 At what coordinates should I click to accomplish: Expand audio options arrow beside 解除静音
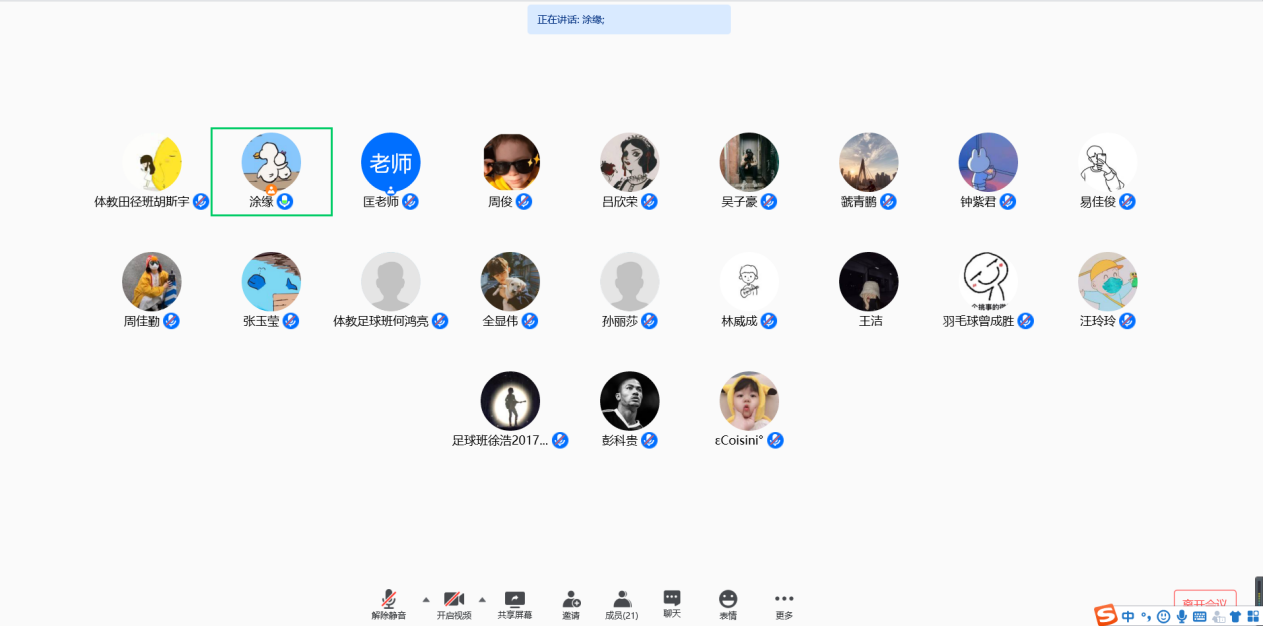point(426,600)
